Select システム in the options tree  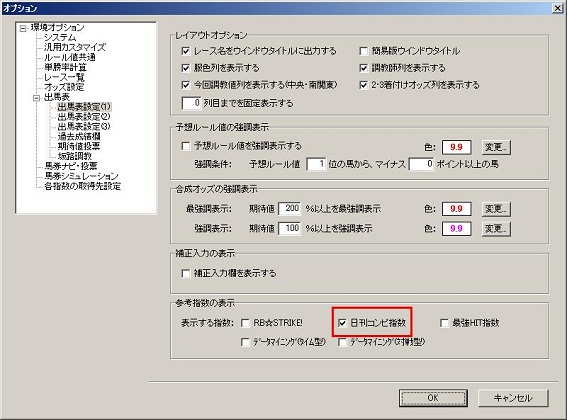coord(60,37)
